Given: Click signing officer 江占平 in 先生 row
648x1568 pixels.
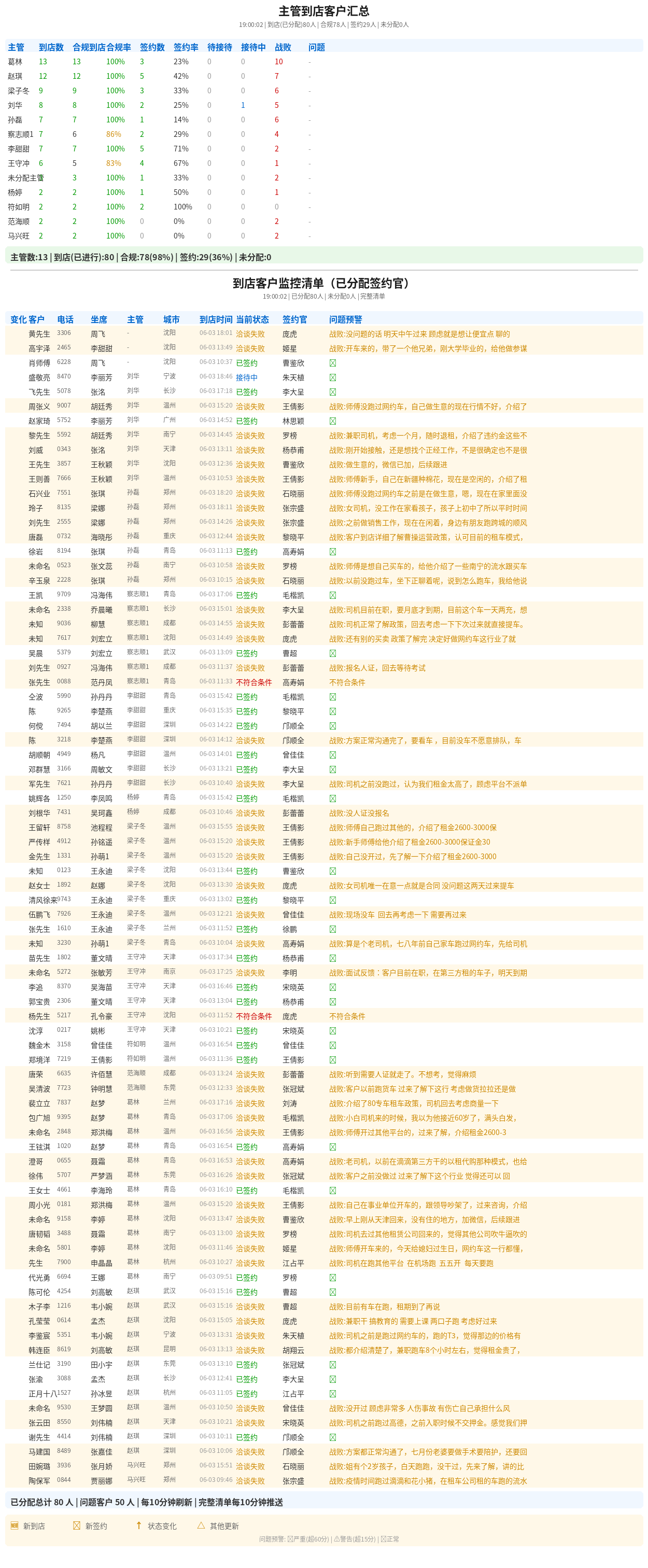Looking at the screenshot, I should click(293, 1263).
